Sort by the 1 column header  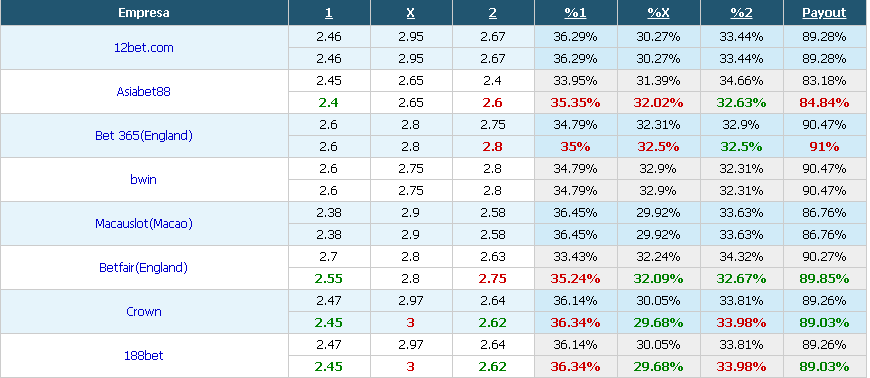pos(329,13)
